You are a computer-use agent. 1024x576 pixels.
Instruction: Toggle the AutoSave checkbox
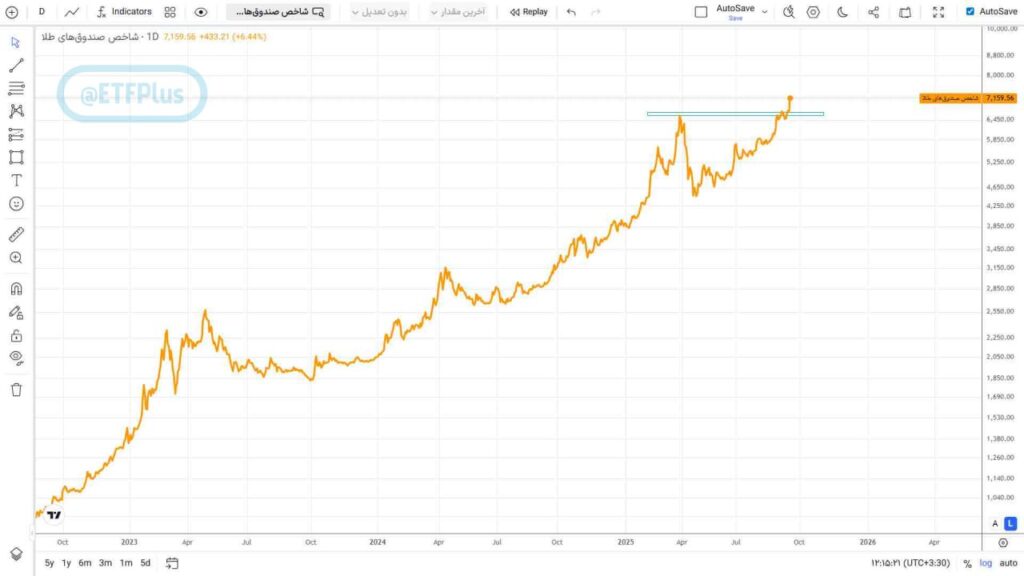pos(970,12)
